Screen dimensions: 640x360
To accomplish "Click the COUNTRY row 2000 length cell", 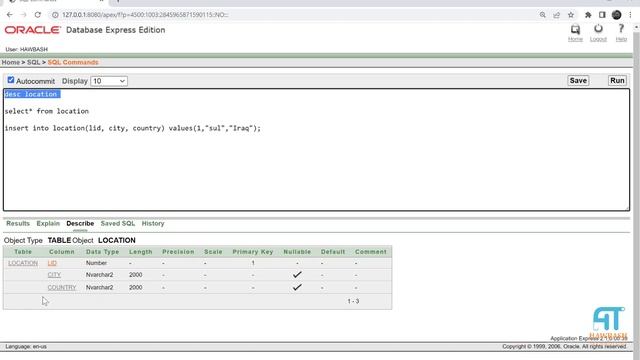I will [136, 287].
